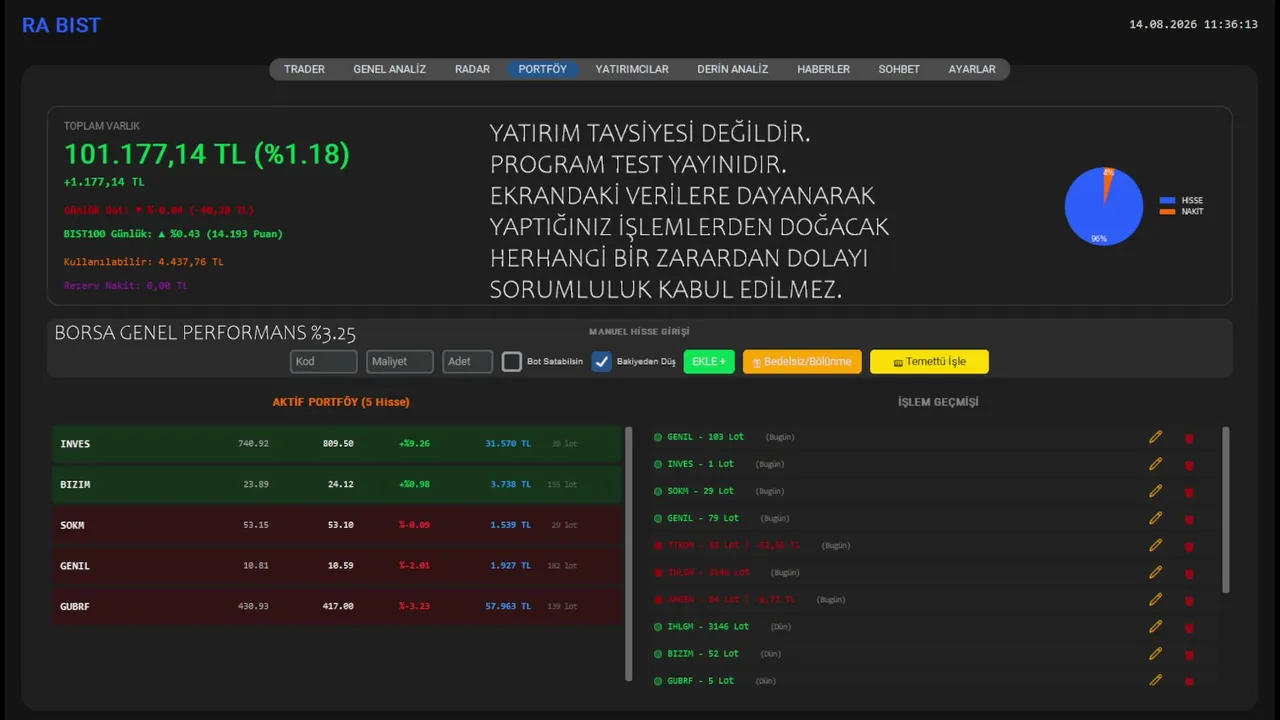Viewport: 1280px width, 720px height.
Task: Select the BIZIM row in active portfolio
Action: coord(337,484)
